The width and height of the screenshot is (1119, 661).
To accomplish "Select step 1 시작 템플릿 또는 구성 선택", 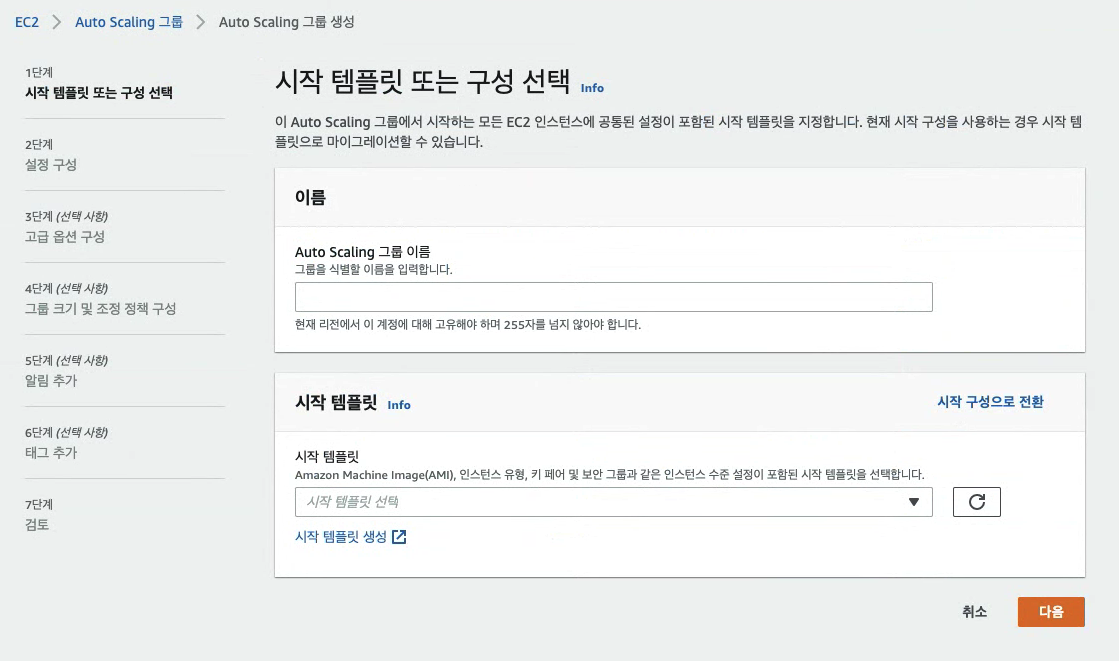I will (x=99, y=93).
